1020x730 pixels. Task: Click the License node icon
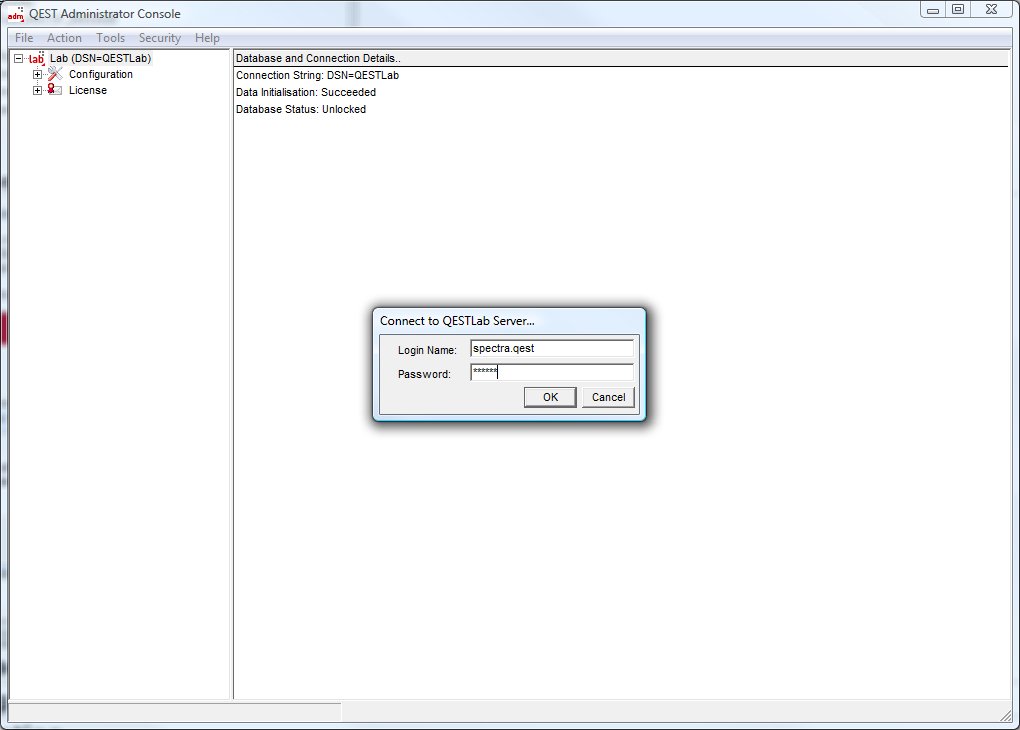pyautogui.click(x=55, y=90)
